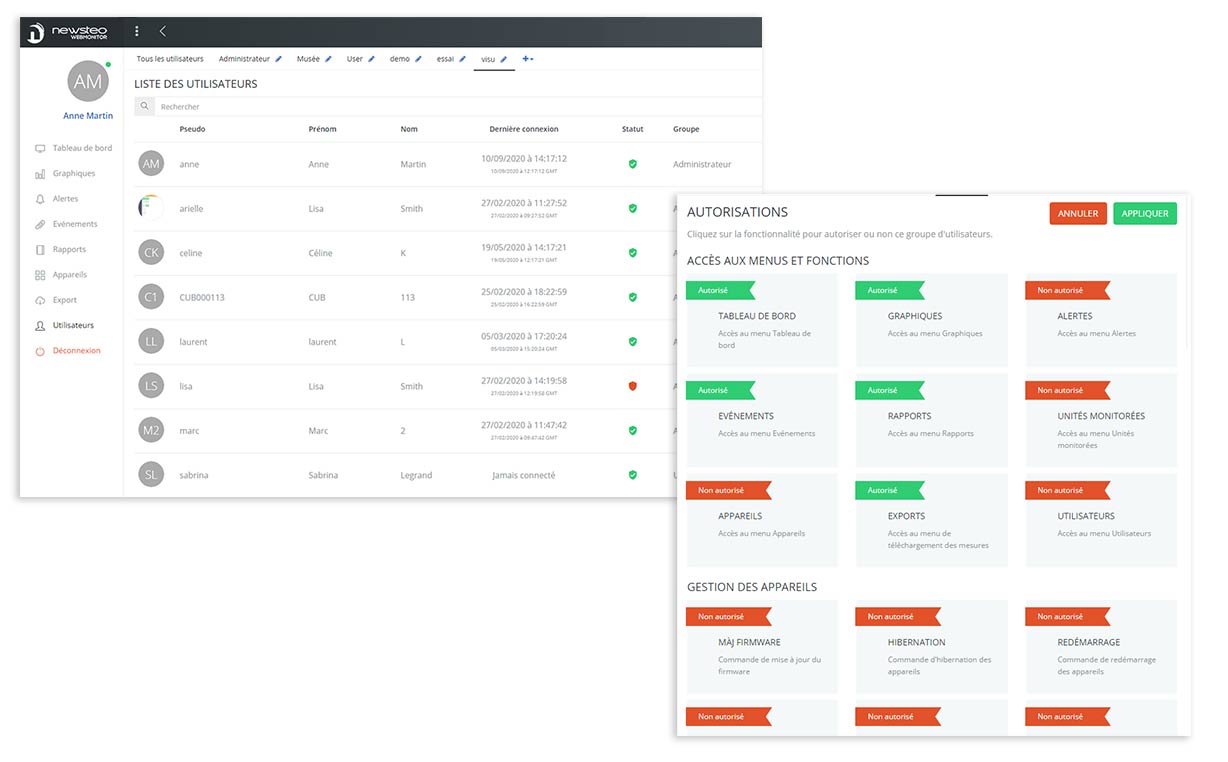This screenshot has width=1228, height=762.
Task: Click Administrateur group cell in anne row
Action: pyautogui.click(x=702, y=164)
